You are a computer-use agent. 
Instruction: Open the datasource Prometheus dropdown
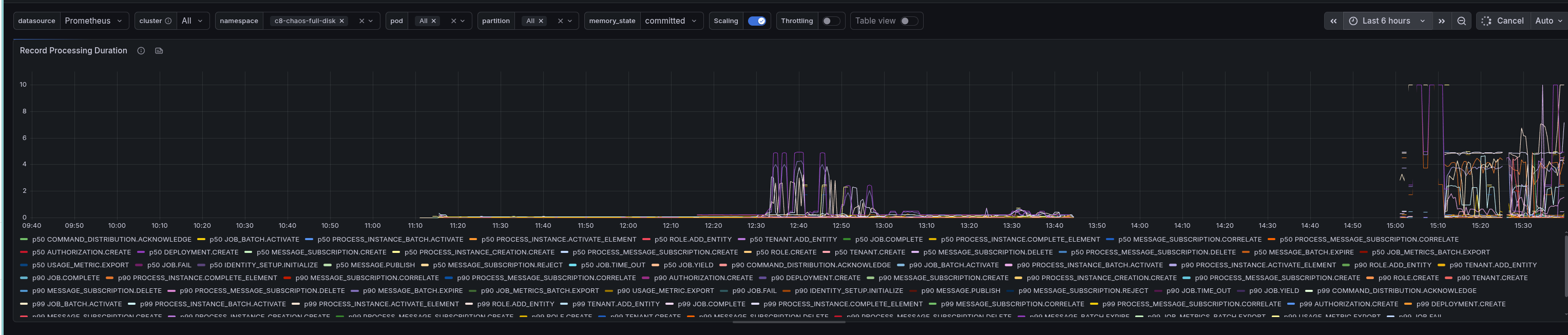tap(94, 21)
